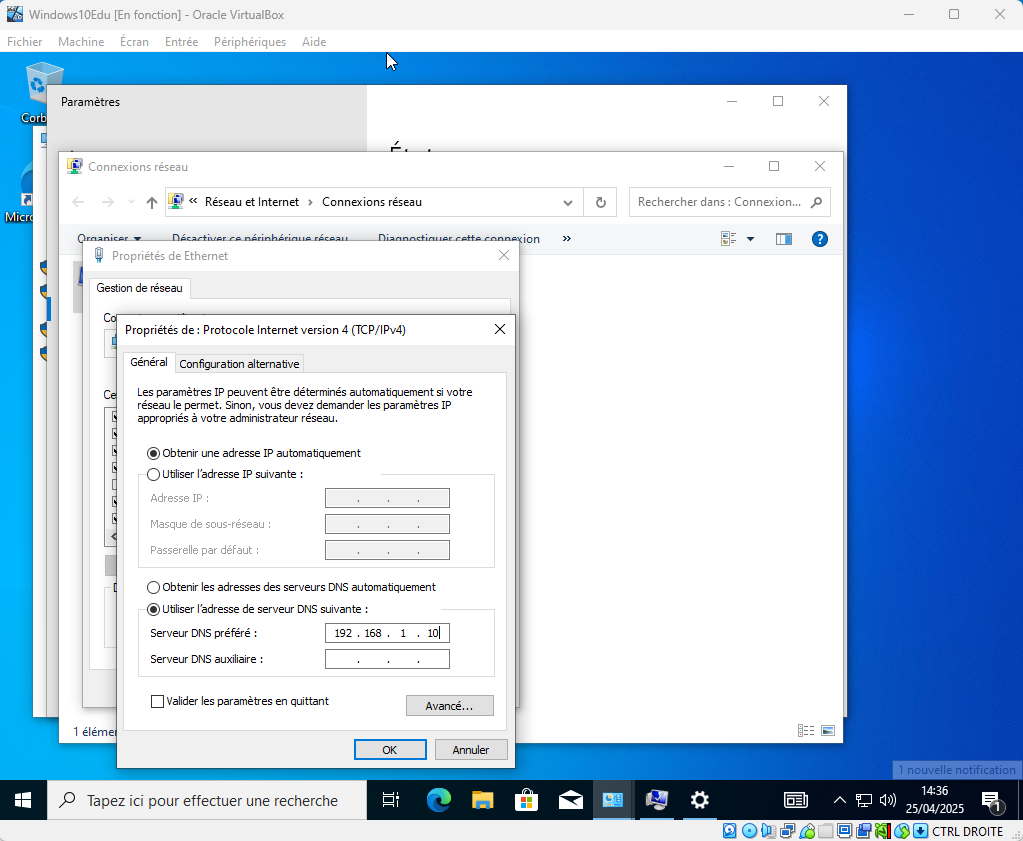The width and height of the screenshot is (1023, 841).
Task: Open the view options dropdown arrow
Action: (750, 239)
